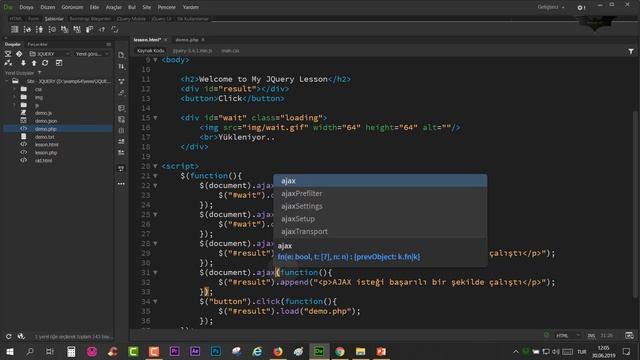Choose the highlighted ajax code hint
This screenshot has height=360, width=640.
380,181
